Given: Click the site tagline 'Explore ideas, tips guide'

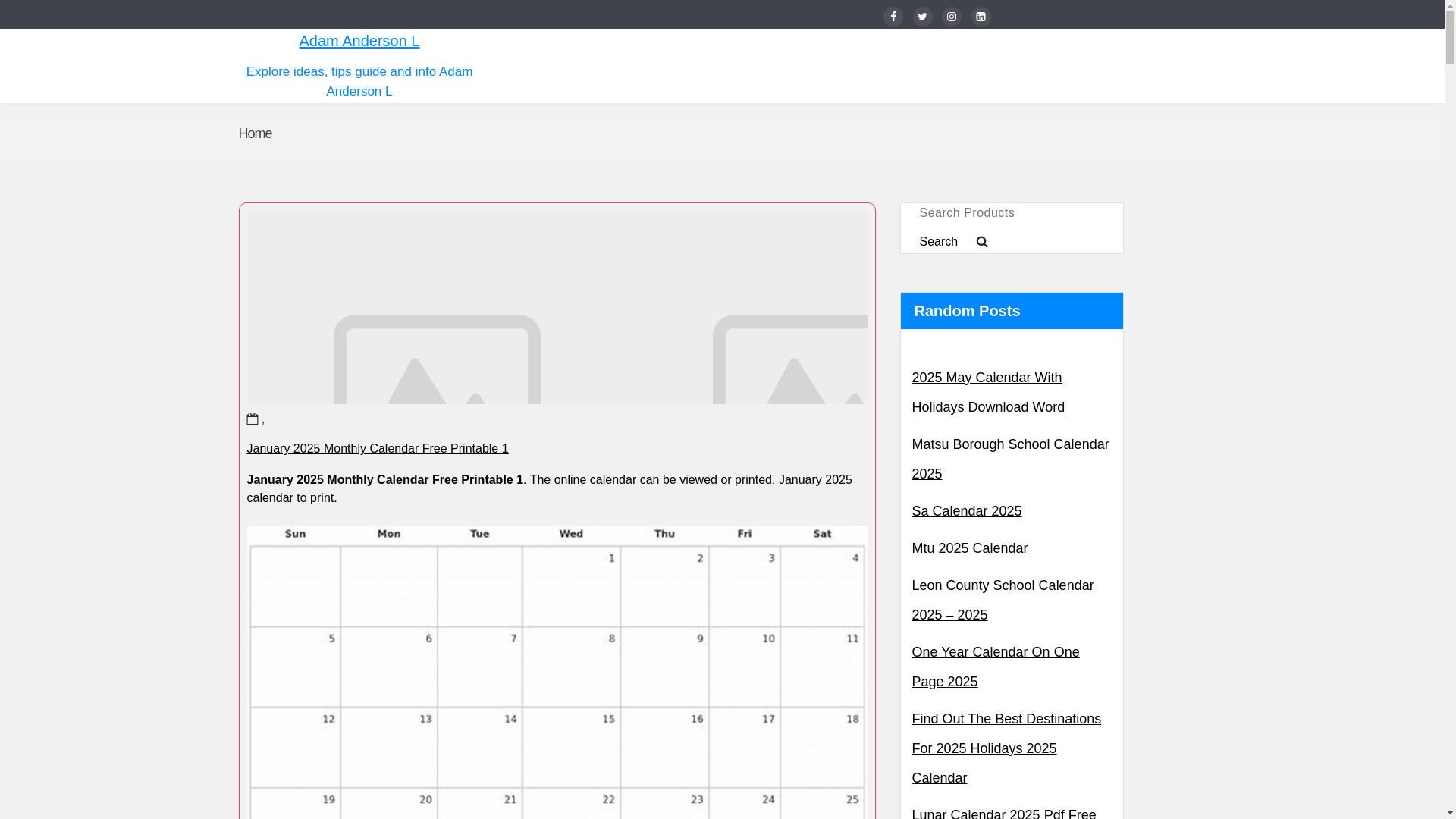Looking at the screenshot, I should pos(359,81).
